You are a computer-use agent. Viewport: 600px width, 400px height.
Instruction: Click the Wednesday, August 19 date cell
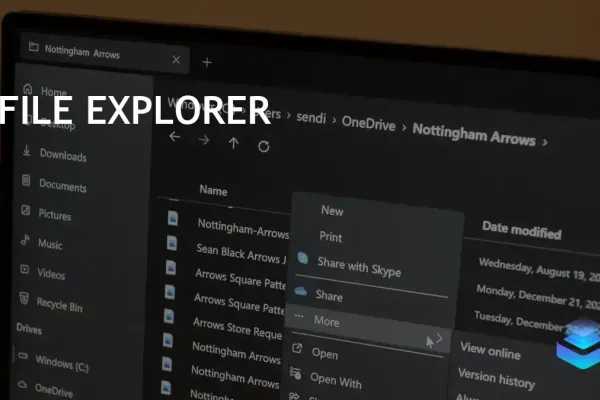(x=539, y=270)
